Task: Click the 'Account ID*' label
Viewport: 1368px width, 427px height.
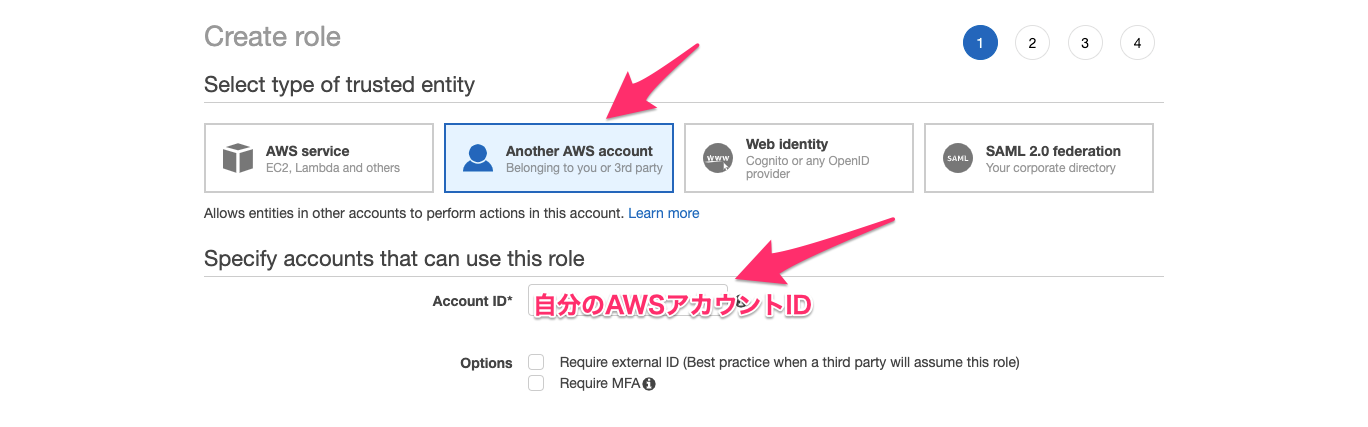Action: click(x=472, y=301)
